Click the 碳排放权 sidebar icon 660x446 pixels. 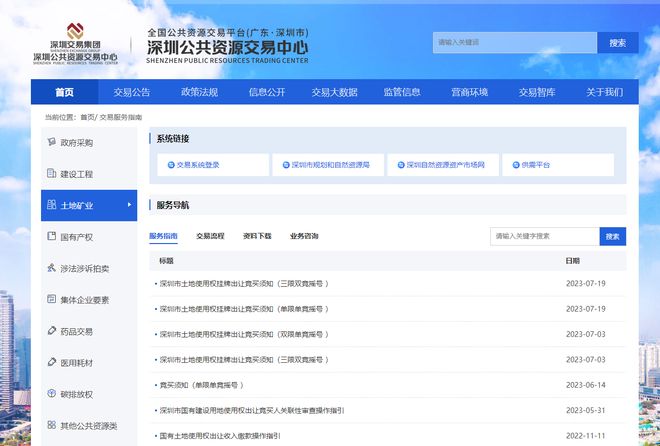click(51, 393)
